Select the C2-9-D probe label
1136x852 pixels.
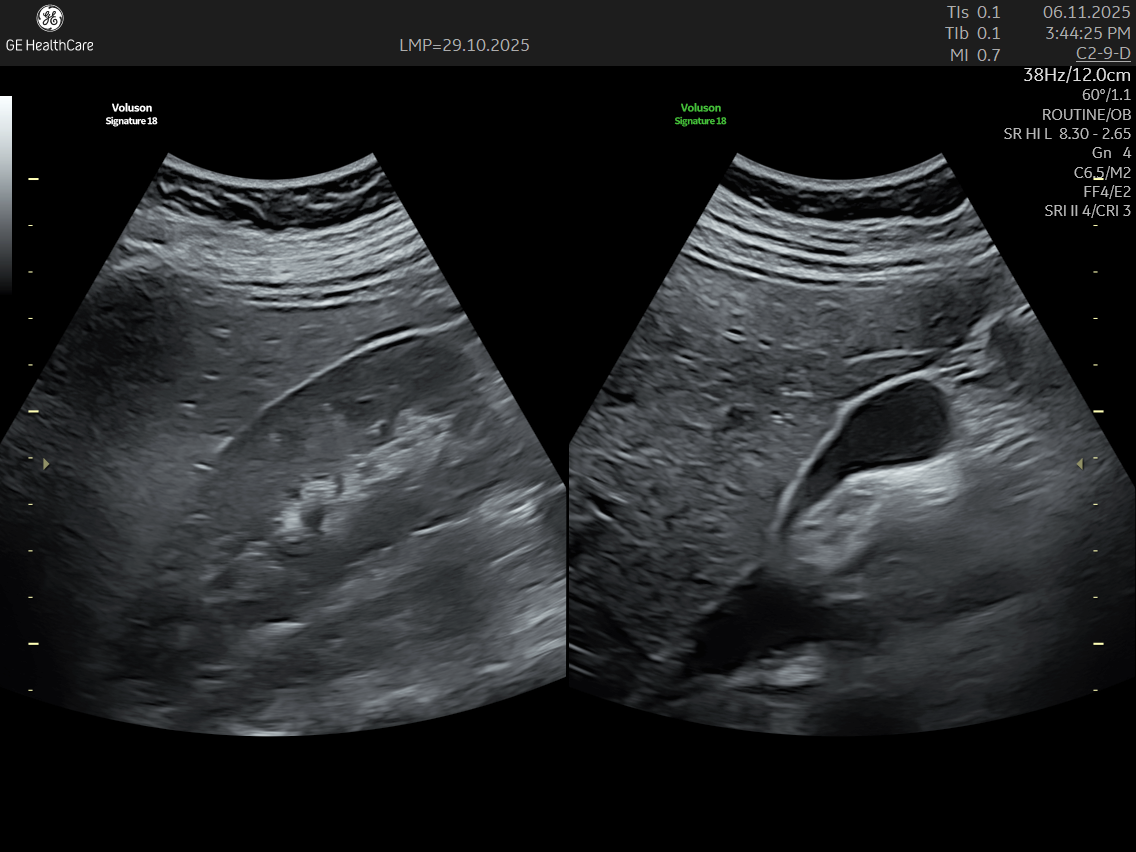click(1102, 53)
